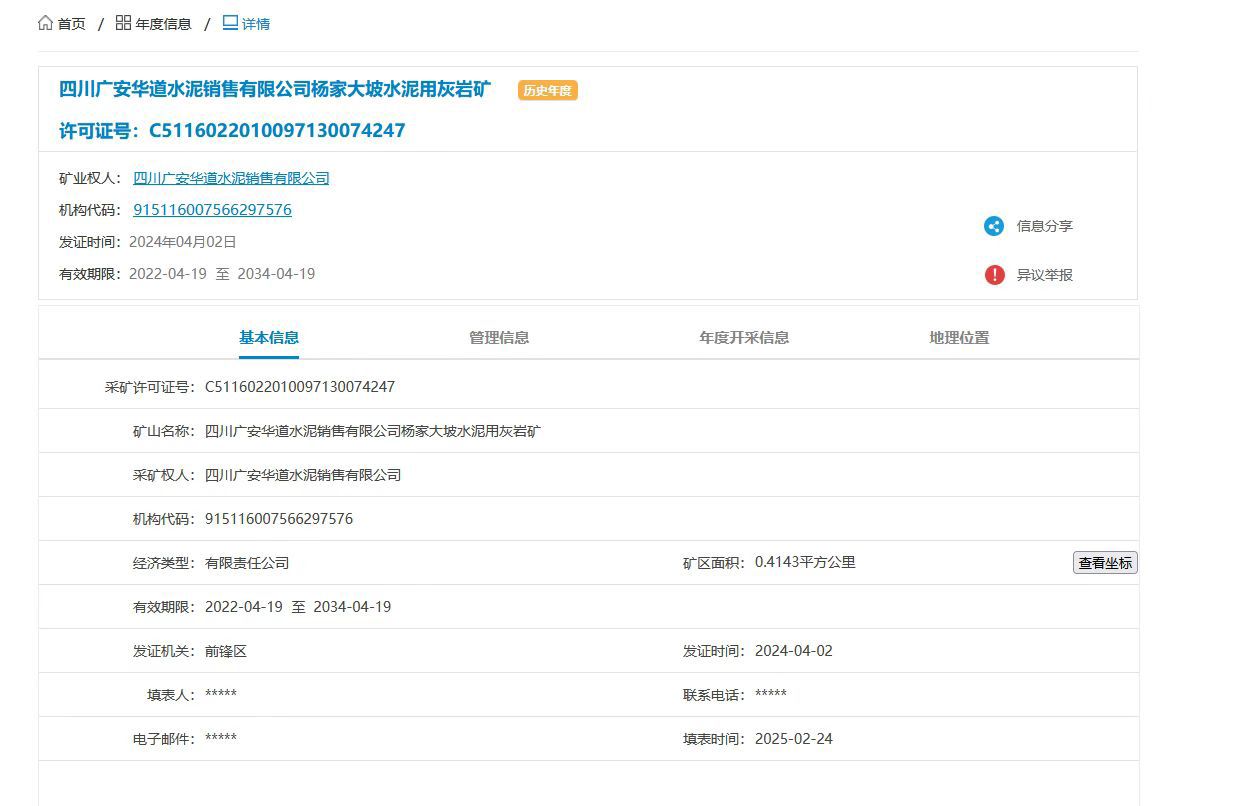
Task: Click the 详情 laptop icon in breadcrumb
Action: 230,23
